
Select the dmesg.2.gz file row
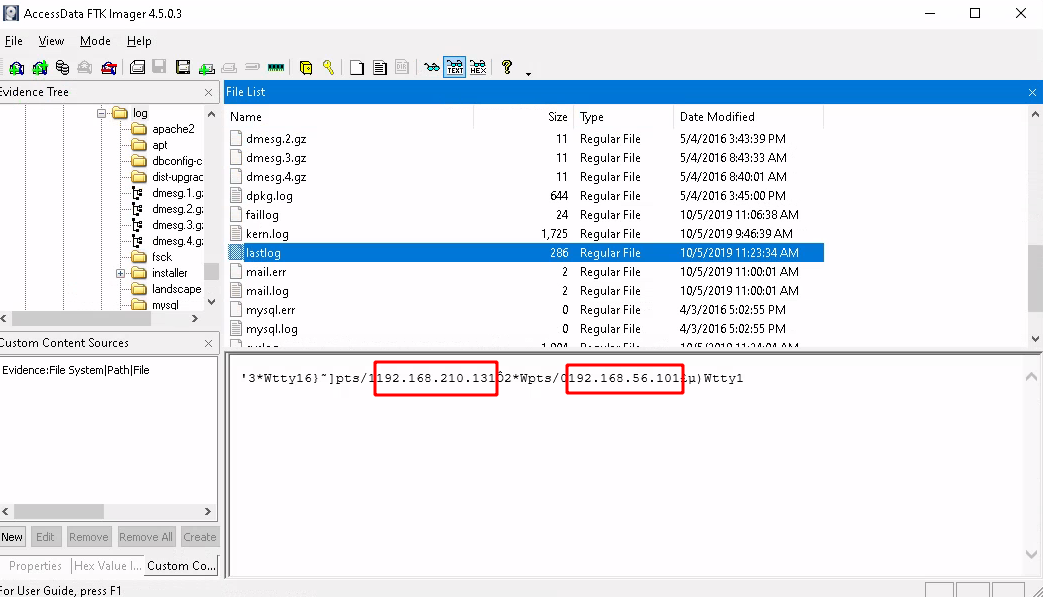(x=525, y=139)
